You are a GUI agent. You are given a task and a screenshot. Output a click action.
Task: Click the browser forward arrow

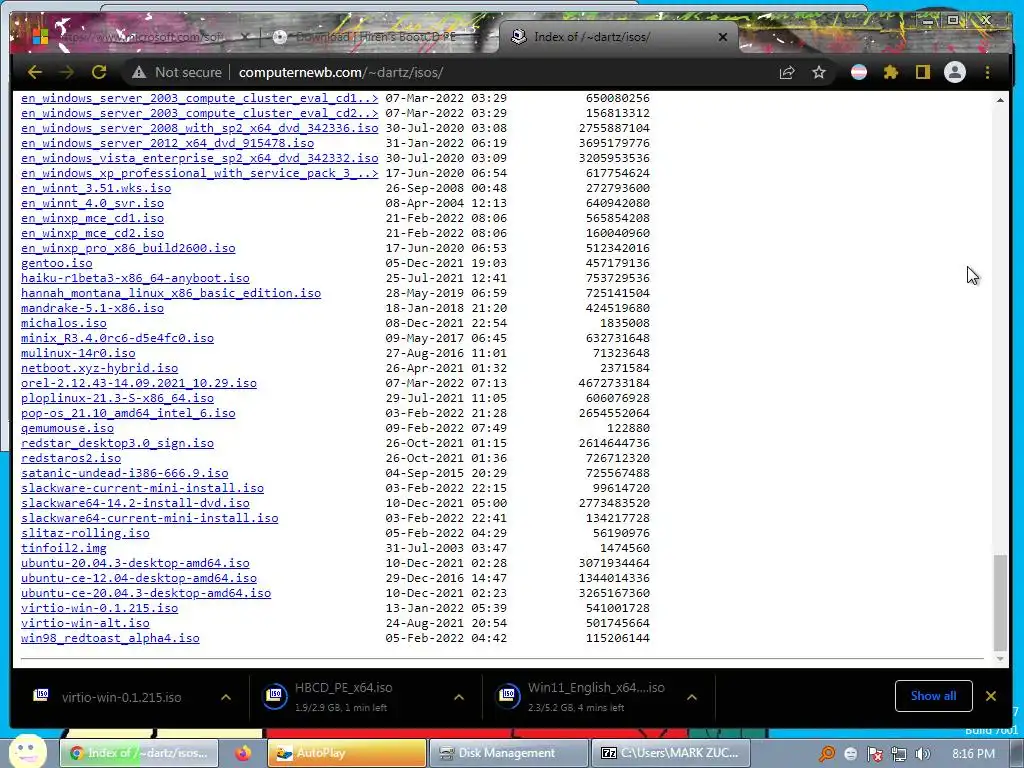click(x=67, y=72)
